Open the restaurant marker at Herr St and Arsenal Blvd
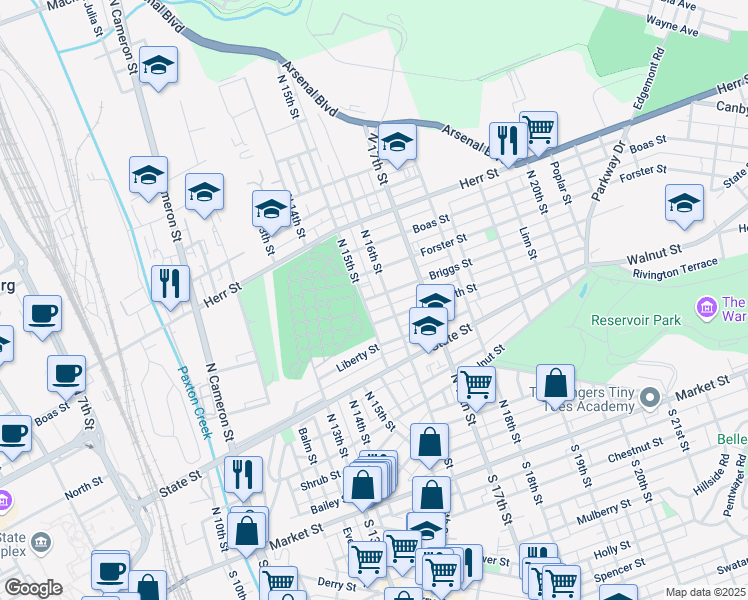Viewport: 748px width, 600px height. coord(508,143)
